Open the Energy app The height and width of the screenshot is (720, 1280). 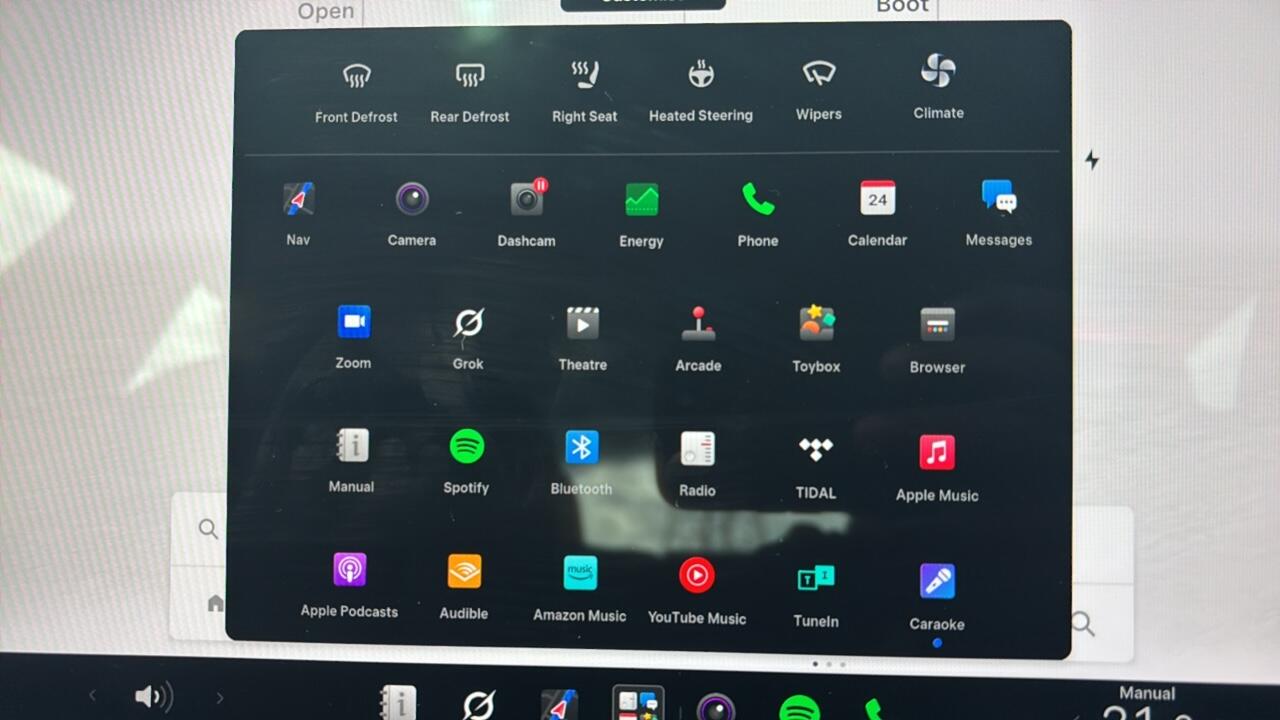(x=641, y=214)
